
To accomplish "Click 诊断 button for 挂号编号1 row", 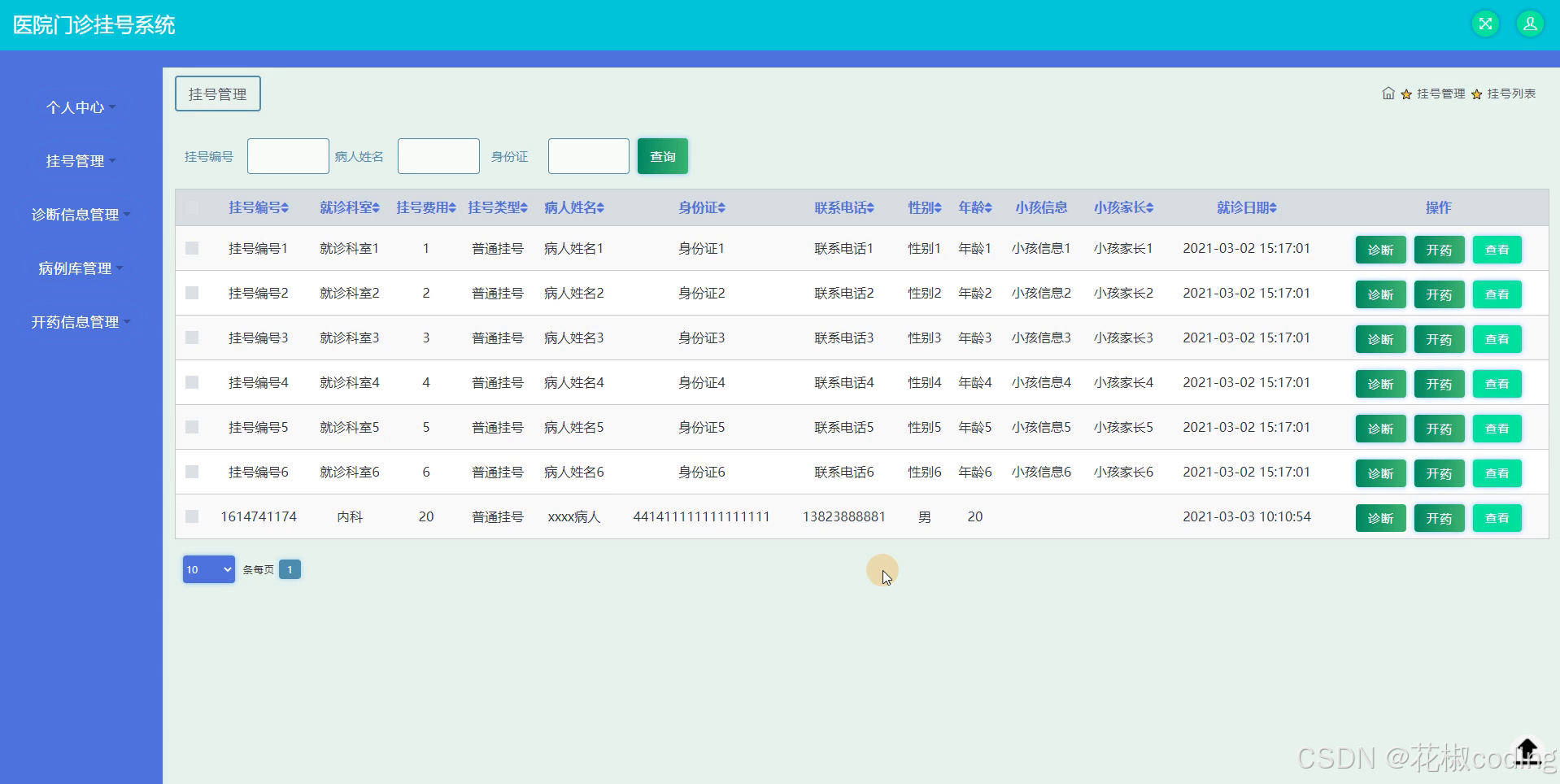I will pos(1380,250).
